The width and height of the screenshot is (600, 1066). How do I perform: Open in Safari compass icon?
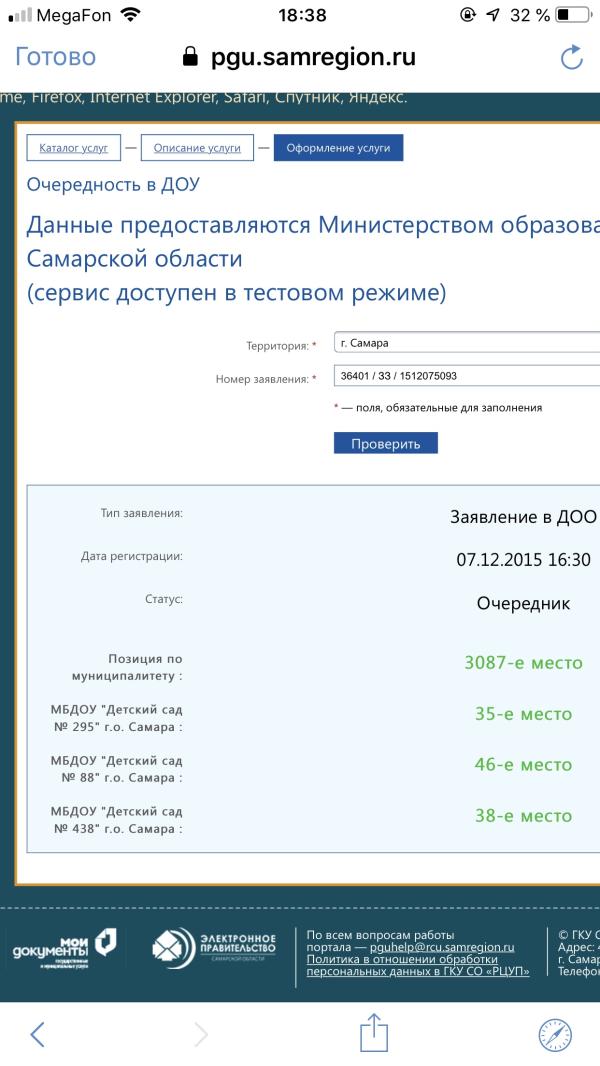point(555,1035)
